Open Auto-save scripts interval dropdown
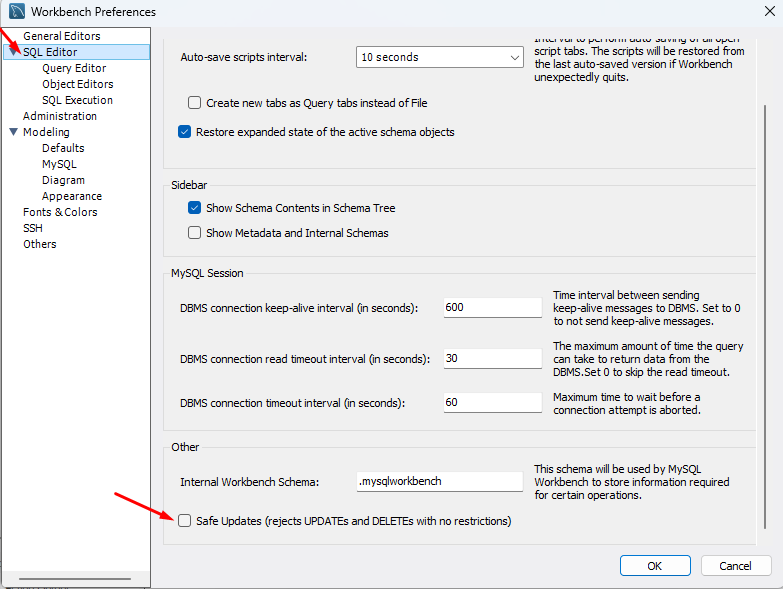 [x=439, y=57]
